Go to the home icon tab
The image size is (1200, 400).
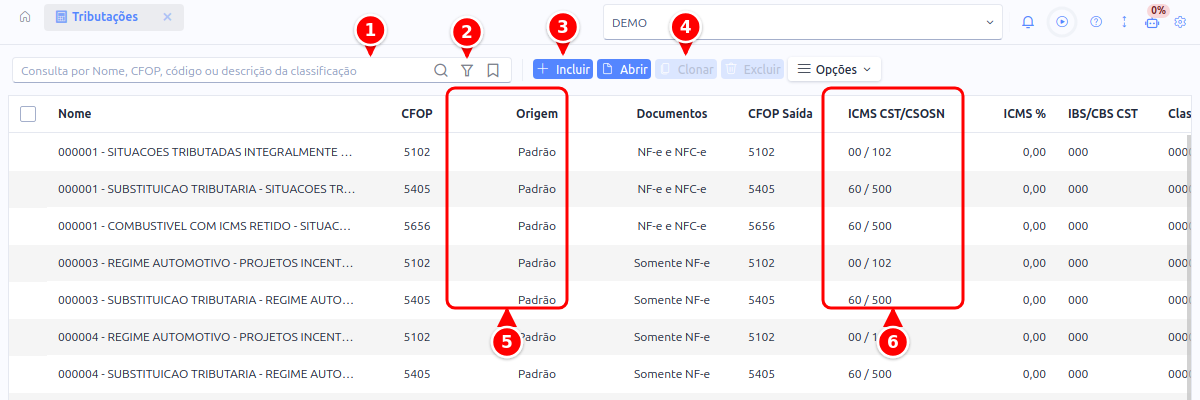pyautogui.click(x=25, y=18)
